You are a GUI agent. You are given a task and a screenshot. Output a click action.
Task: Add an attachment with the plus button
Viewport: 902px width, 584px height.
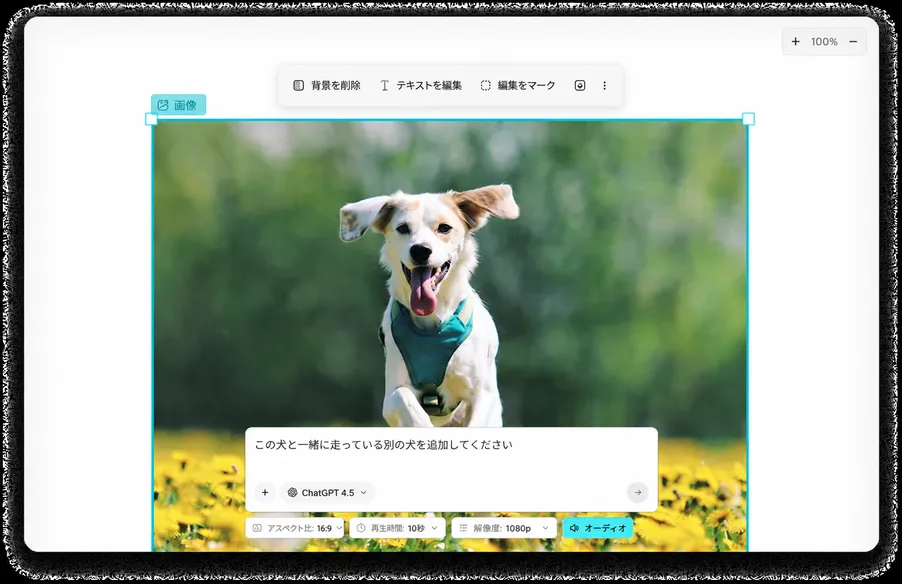[265, 493]
